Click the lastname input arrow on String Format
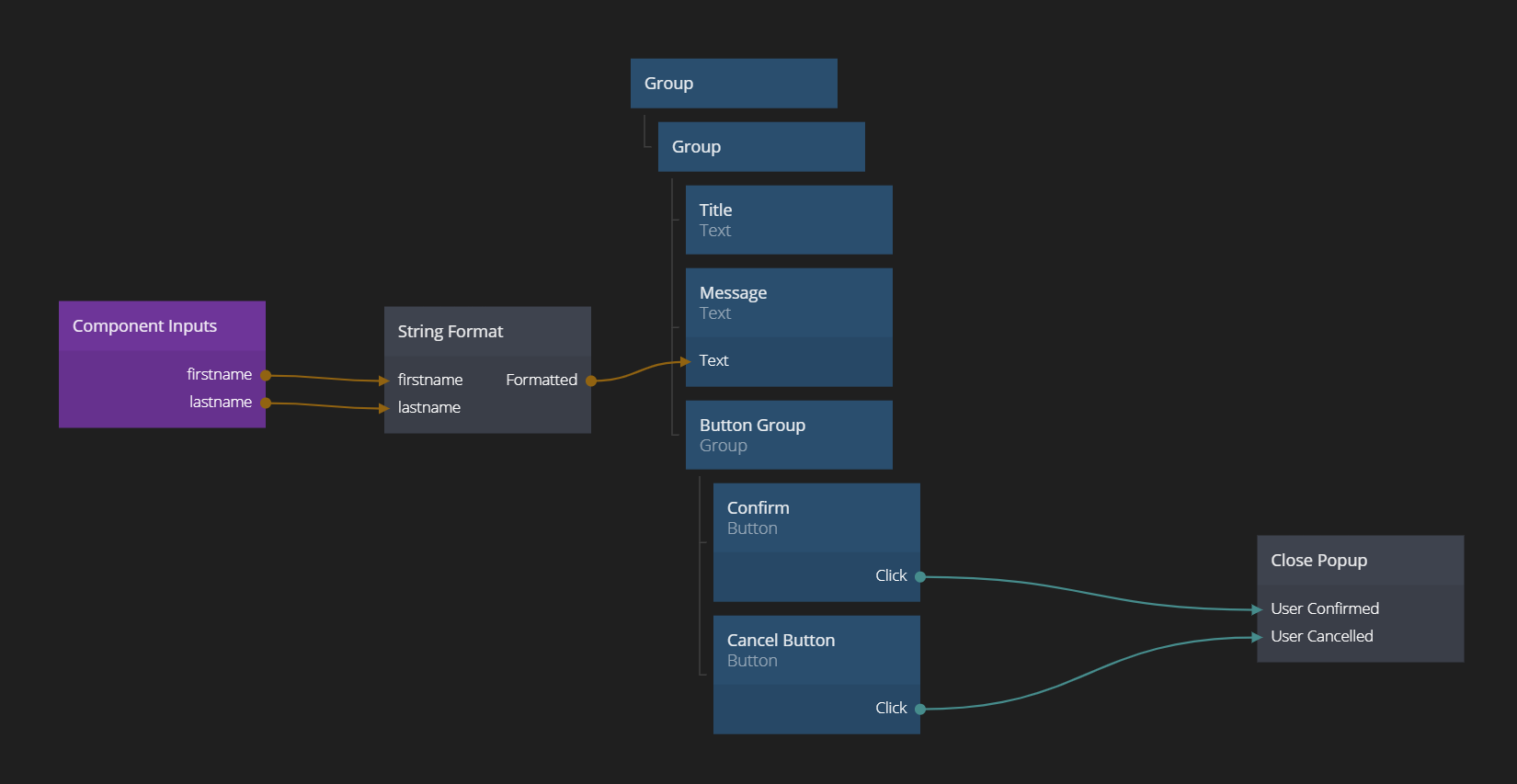The image size is (1517, 784). pos(384,408)
